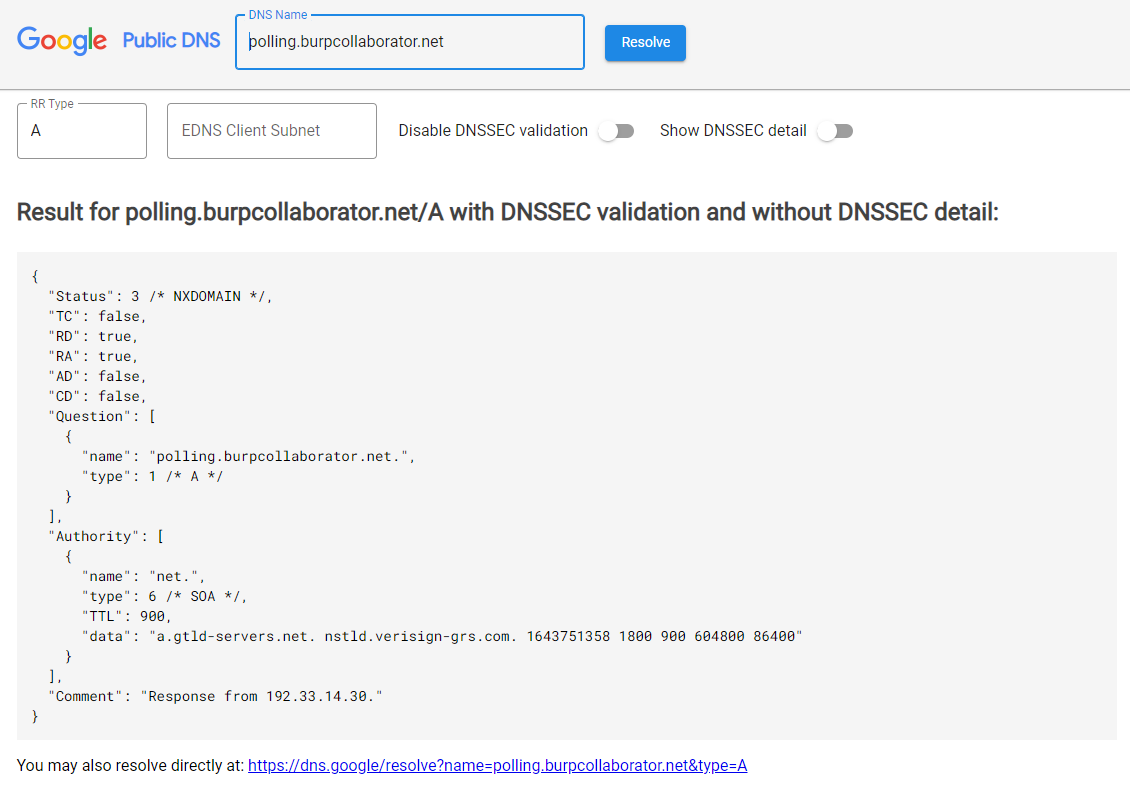Click the blue Resolve button

pos(645,43)
